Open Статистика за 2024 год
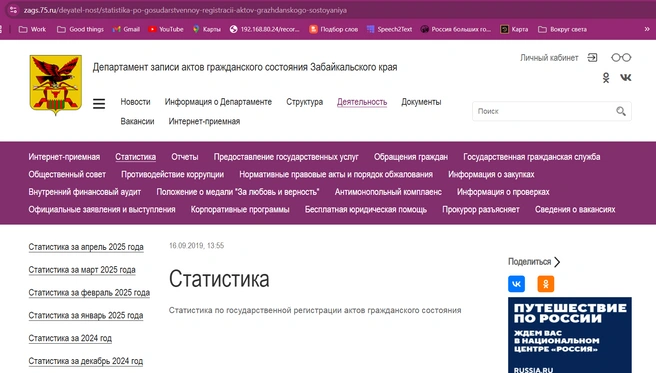This screenshot has width=656, height=373. click(70, 338)
